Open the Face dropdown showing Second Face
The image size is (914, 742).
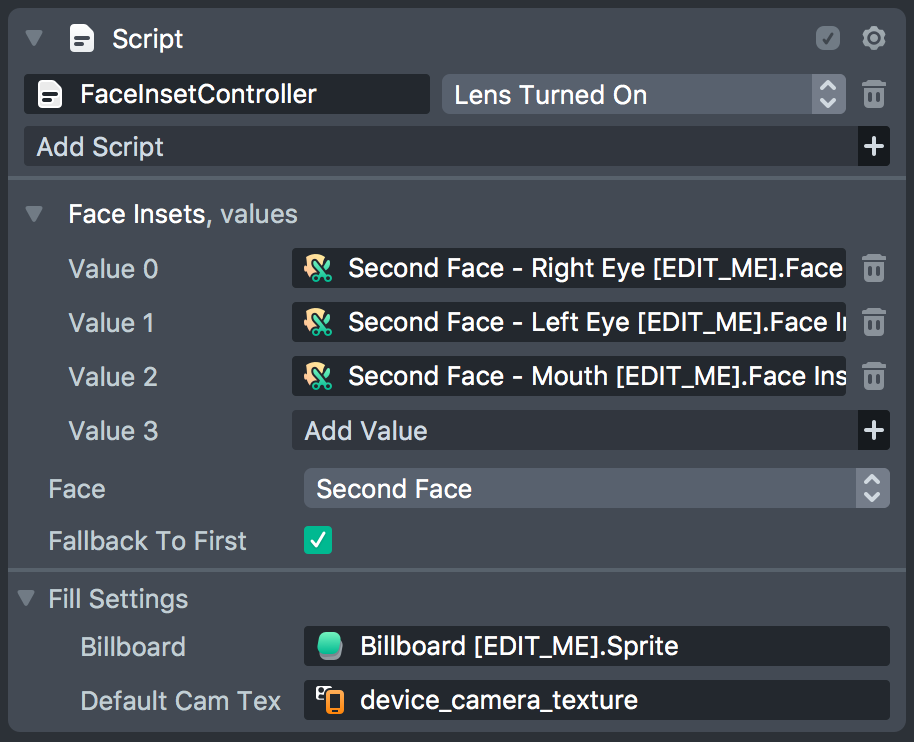tap(595, 489)
